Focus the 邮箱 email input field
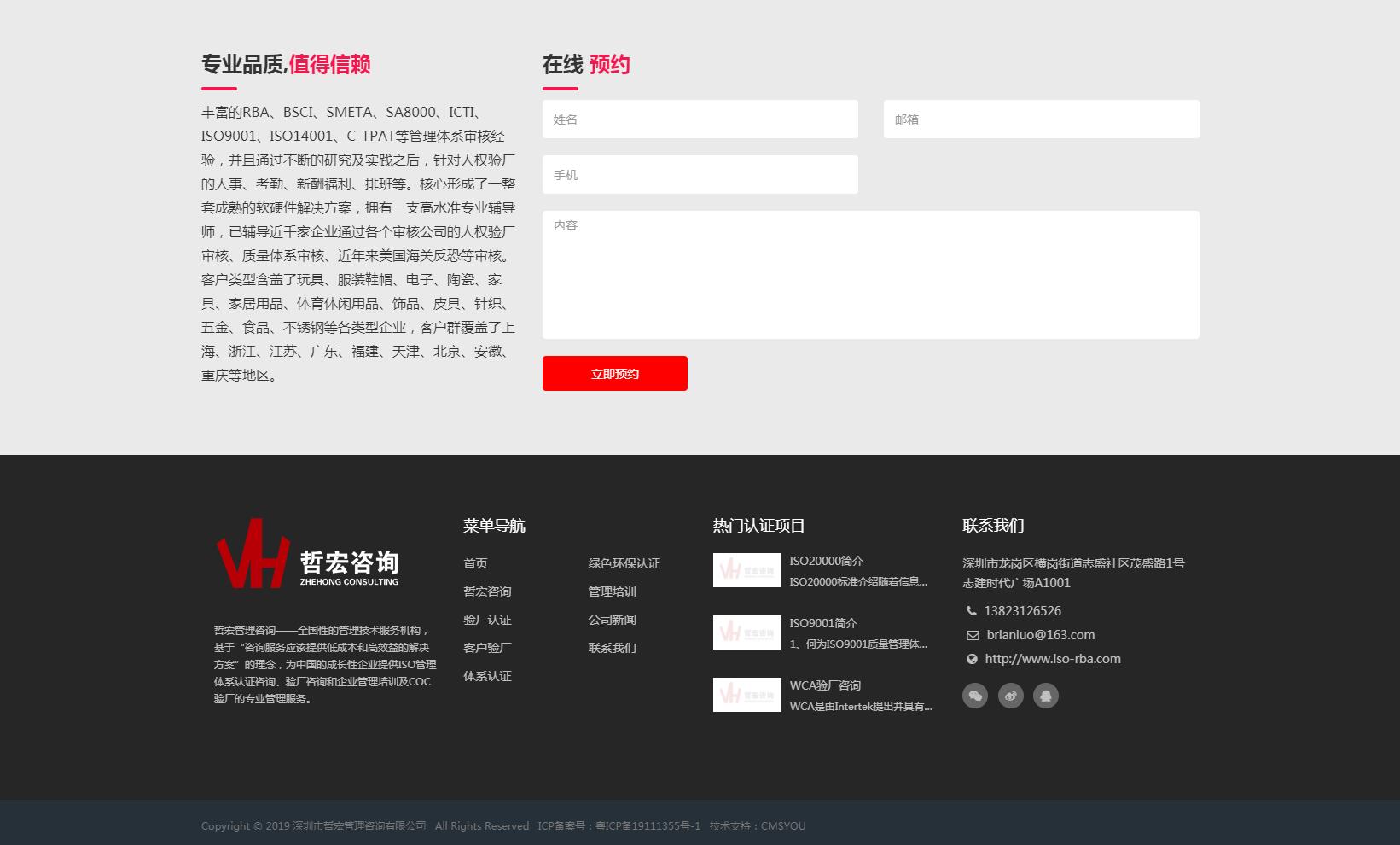1400x845 pixels. tap(1042, 119)
